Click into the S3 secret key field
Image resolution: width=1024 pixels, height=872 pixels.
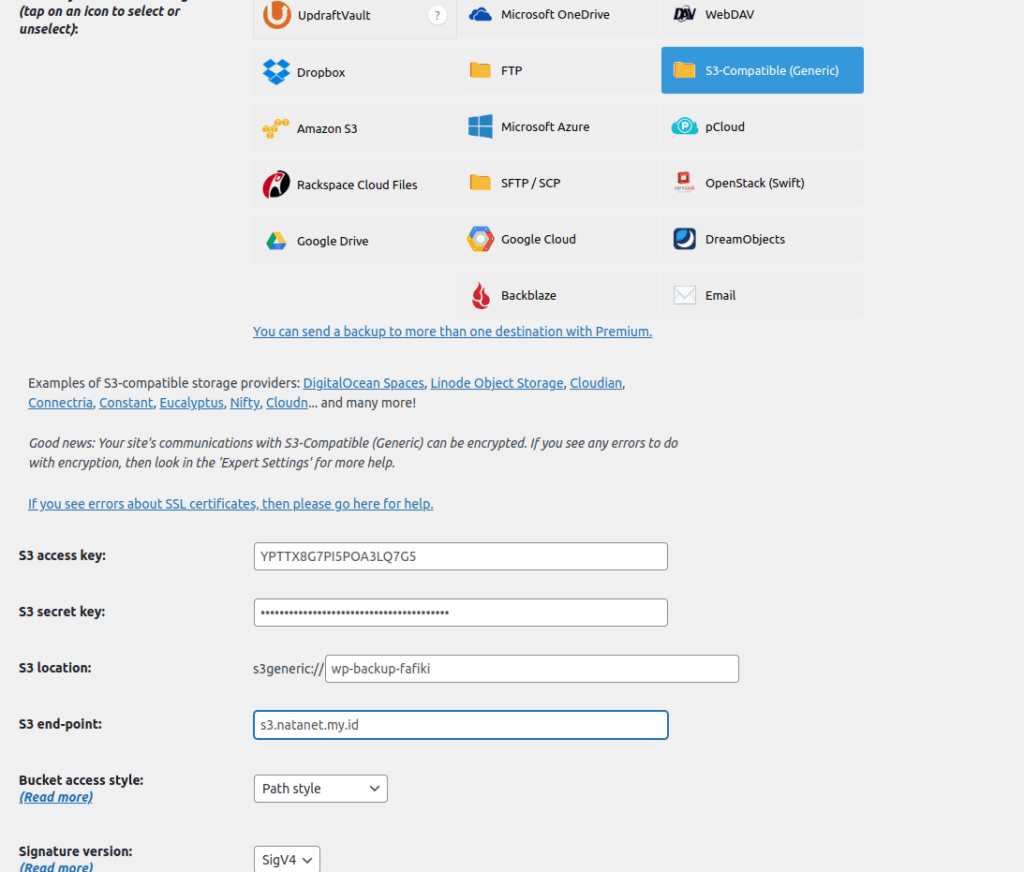point(461,613)
